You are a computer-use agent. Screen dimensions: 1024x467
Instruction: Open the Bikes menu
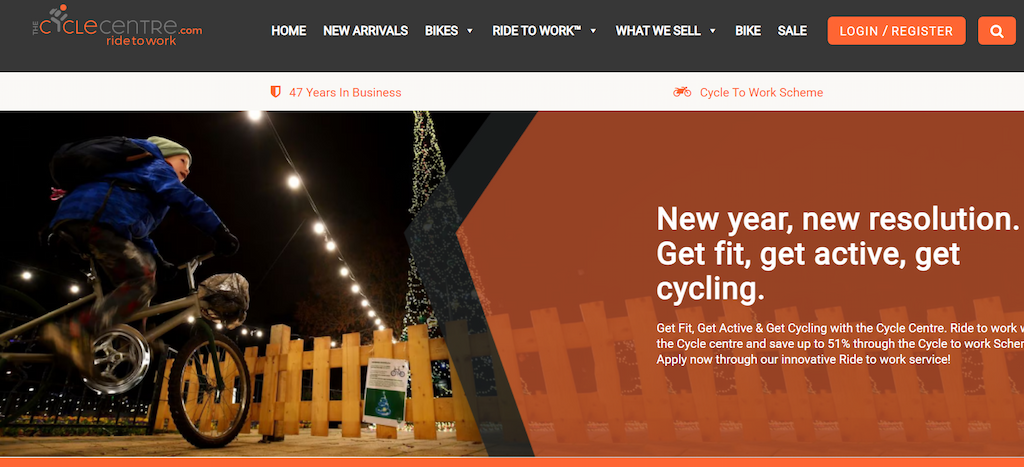click(x=441, y=31)
